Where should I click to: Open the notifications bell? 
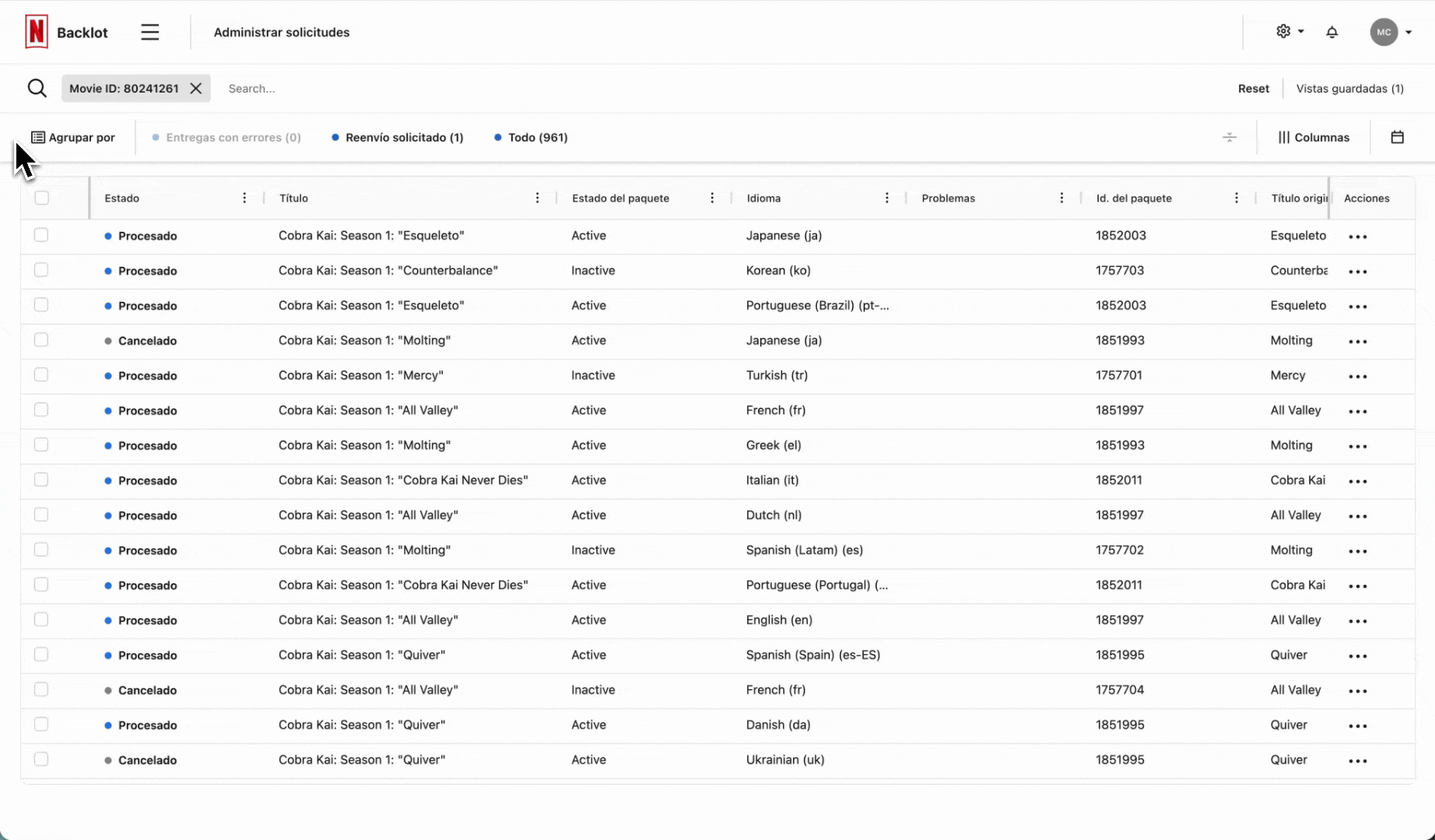[x=1331, y=32]
